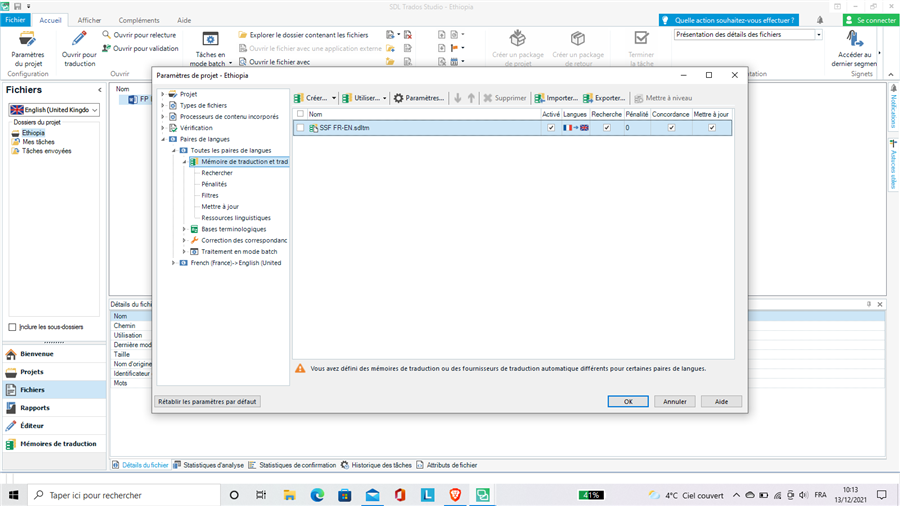The width and height of the screenshot is (900, 506).
Task: Open File Explorer from taskbar
Action: (289, 495)
